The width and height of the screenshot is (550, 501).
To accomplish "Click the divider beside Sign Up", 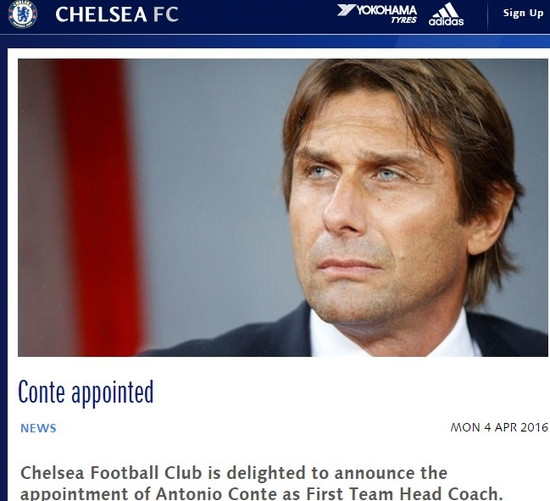I will point(487,15).
